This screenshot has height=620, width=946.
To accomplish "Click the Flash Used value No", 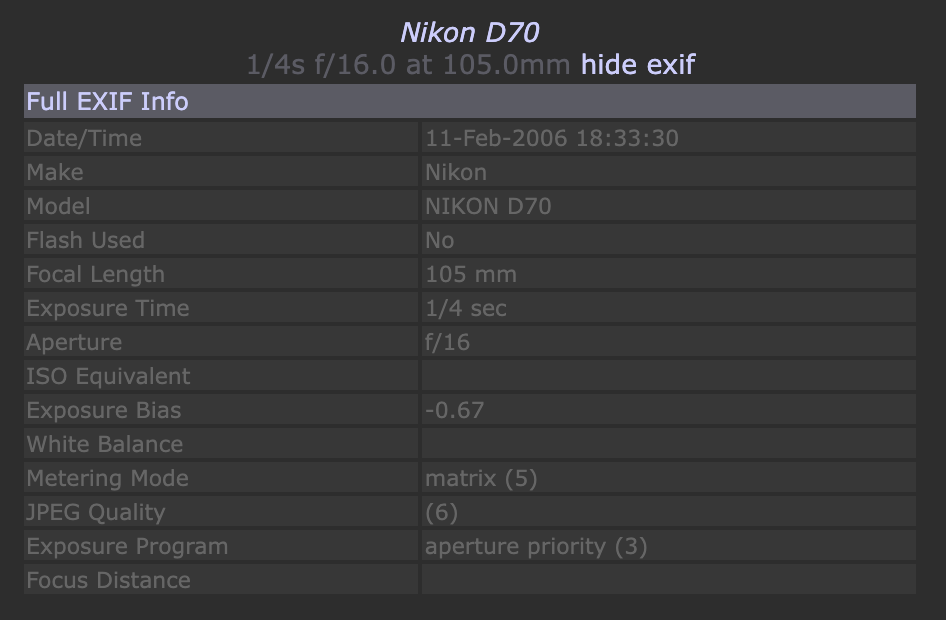I will [x=439, y=240].
